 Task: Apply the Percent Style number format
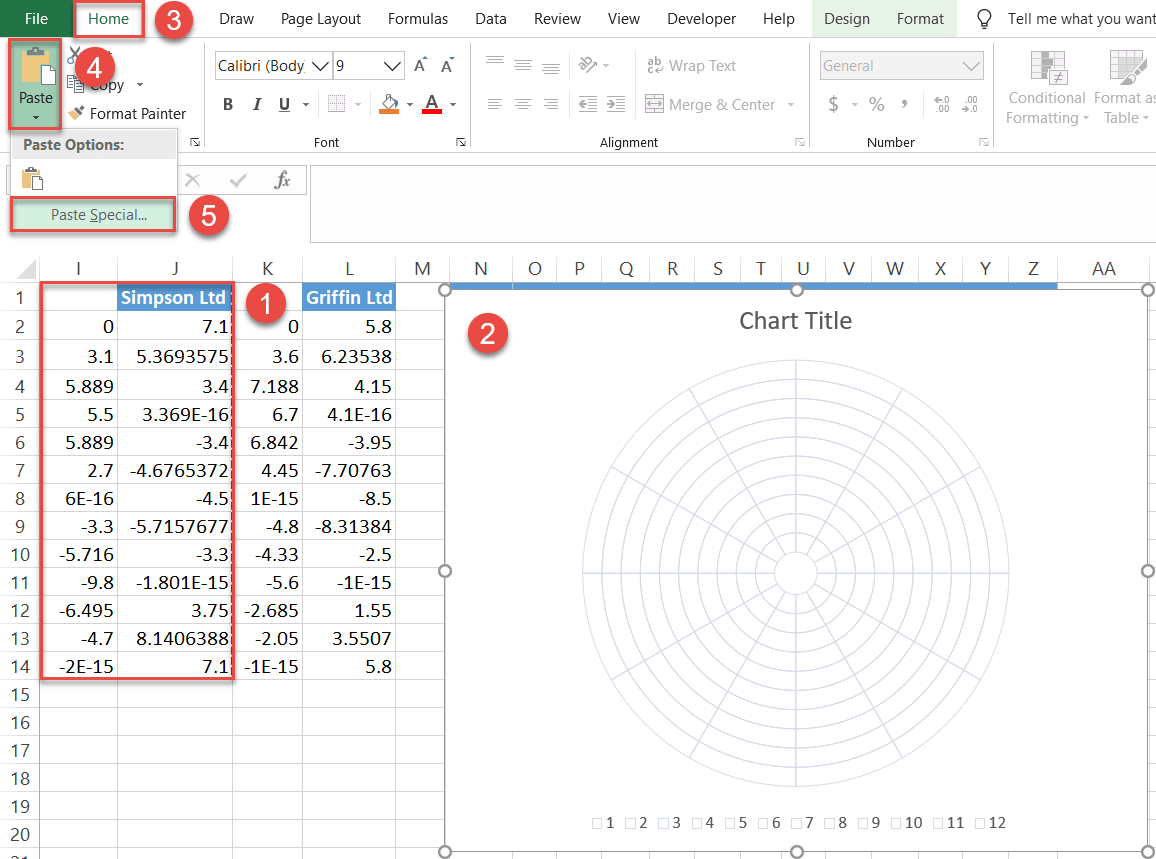click(876, 103)
